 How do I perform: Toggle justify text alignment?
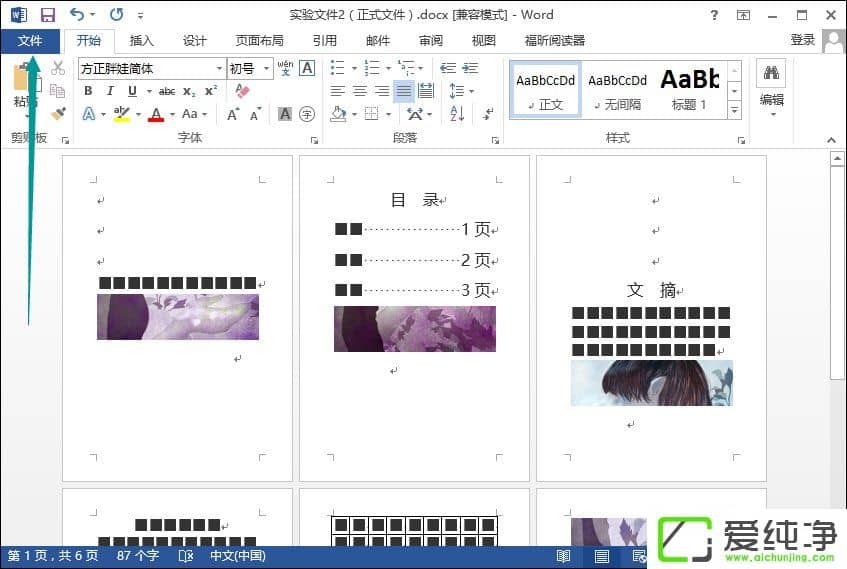(x=403, y=91)
